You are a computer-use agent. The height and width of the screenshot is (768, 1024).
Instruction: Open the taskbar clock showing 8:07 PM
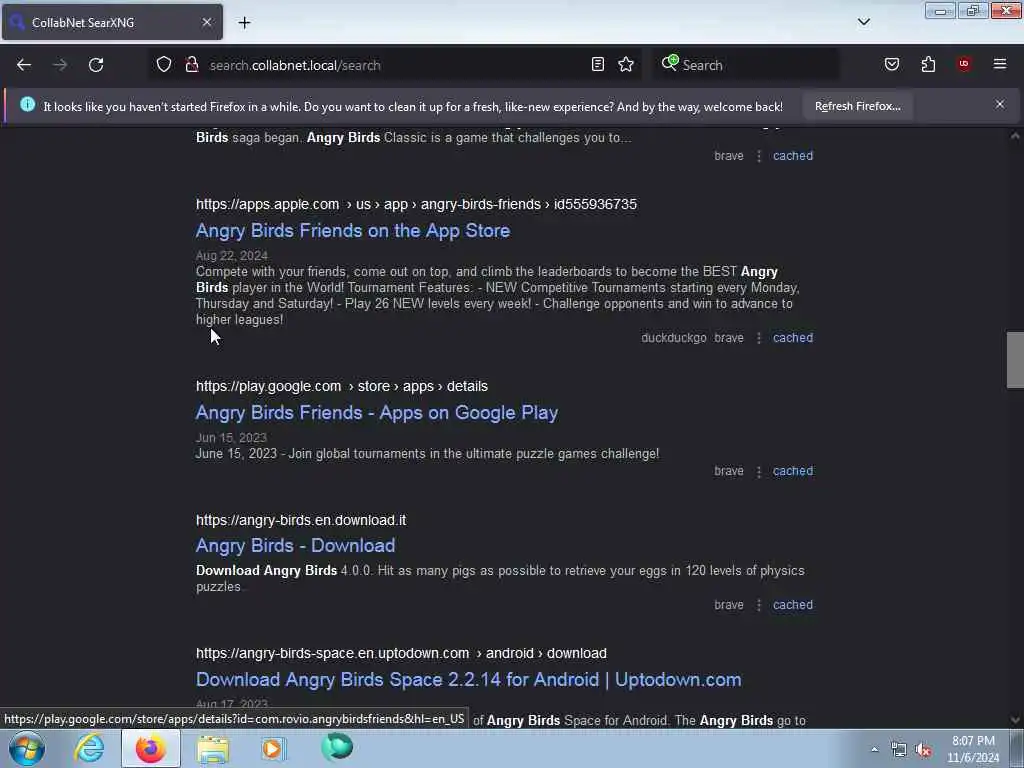973,749
